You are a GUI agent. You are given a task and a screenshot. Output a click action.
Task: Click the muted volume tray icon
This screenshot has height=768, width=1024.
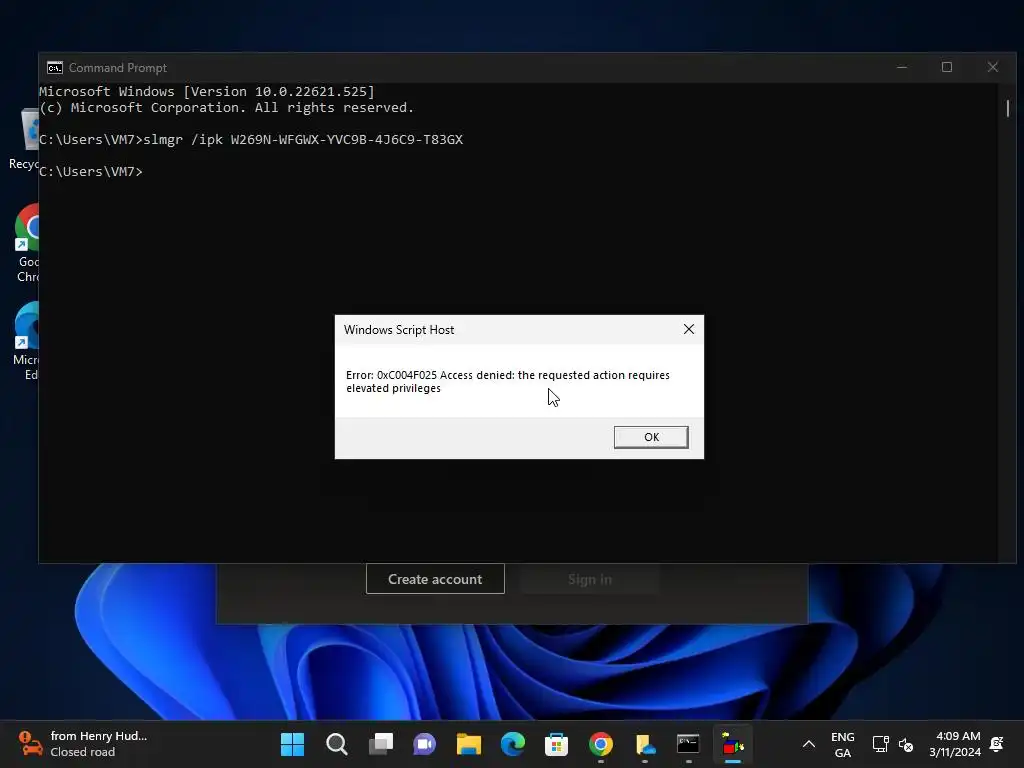coord(906,744)
